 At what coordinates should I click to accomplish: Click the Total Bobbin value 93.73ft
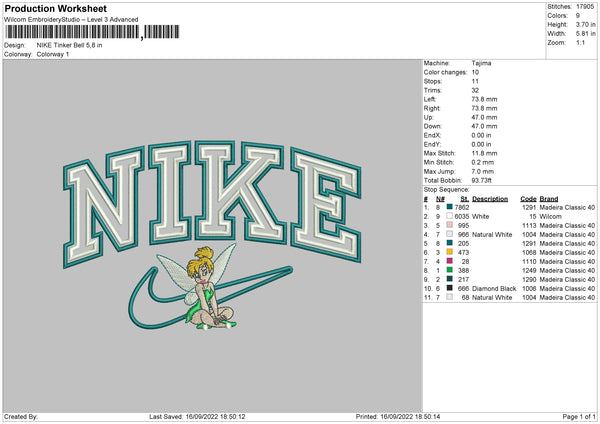pos(482,180)
